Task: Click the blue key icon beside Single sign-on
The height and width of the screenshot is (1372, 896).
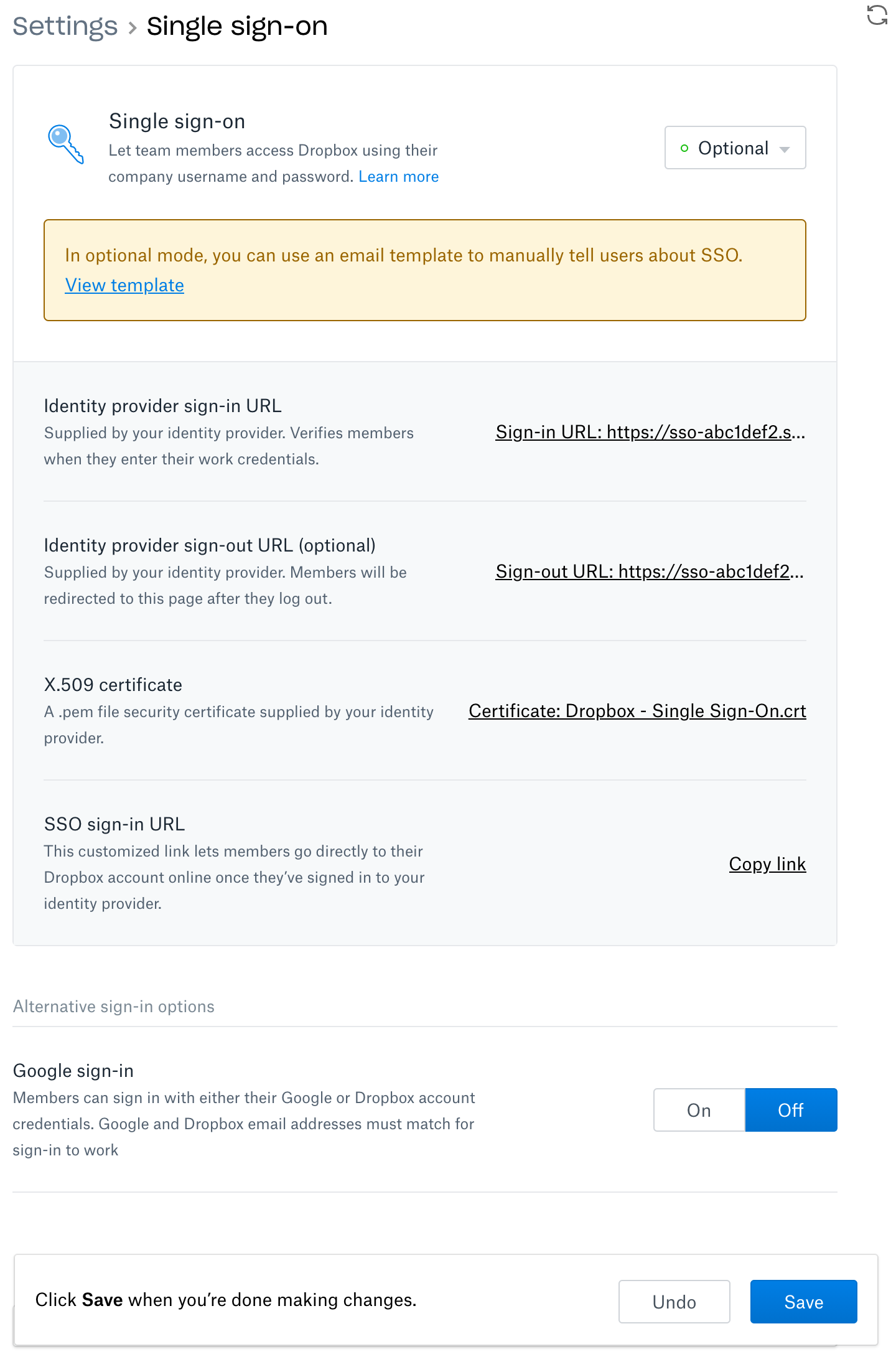Action: click(66, 146)
